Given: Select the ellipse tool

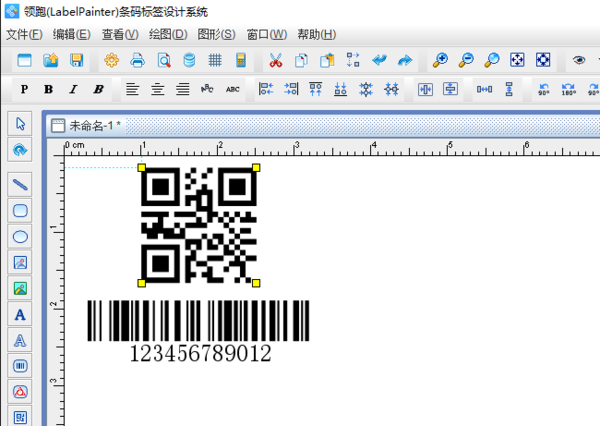Looking at the screenshot, I should tap(20, 237).
